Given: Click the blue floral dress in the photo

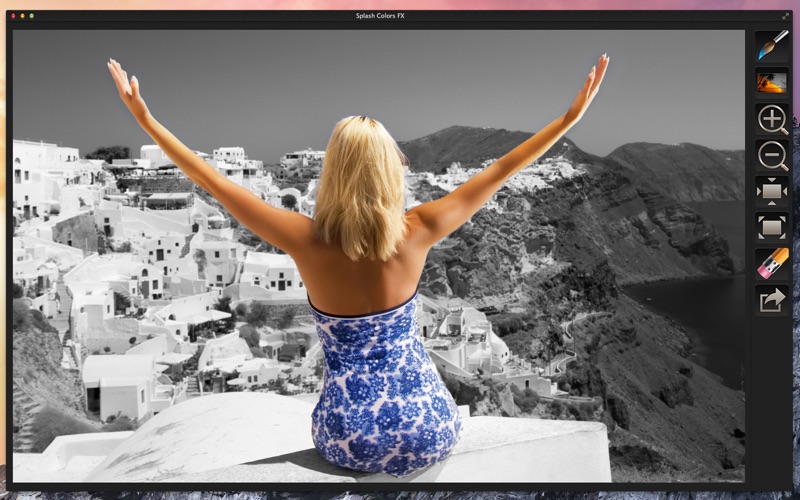Looking at the screenshot, I should coord(383,388).
